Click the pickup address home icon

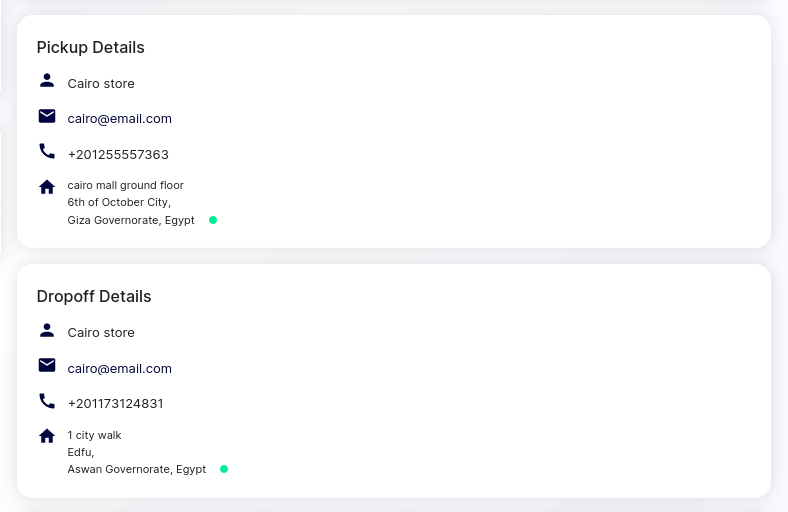[47, 187]
